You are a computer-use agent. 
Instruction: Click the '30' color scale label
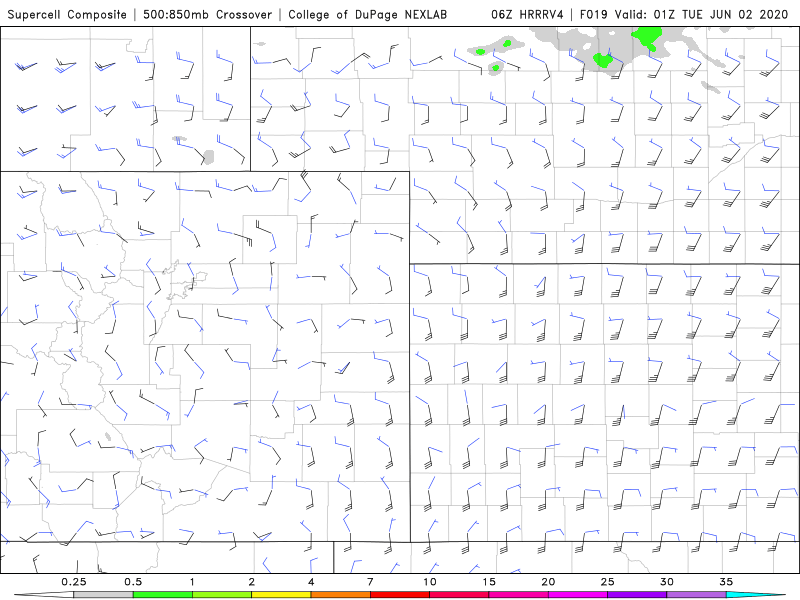(667, 582)
